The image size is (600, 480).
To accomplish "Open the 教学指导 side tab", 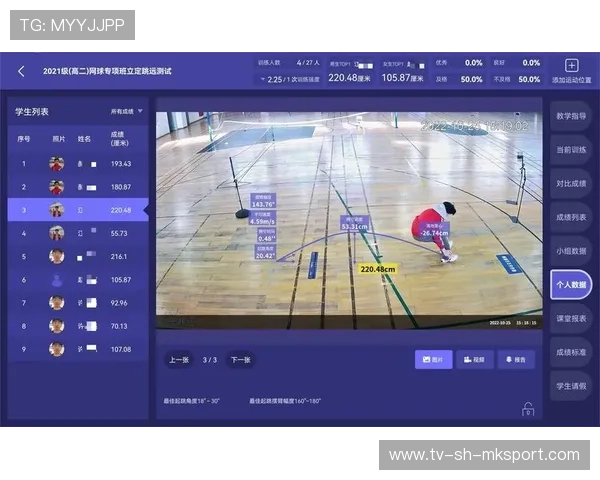I will click(x=571, y=116).
